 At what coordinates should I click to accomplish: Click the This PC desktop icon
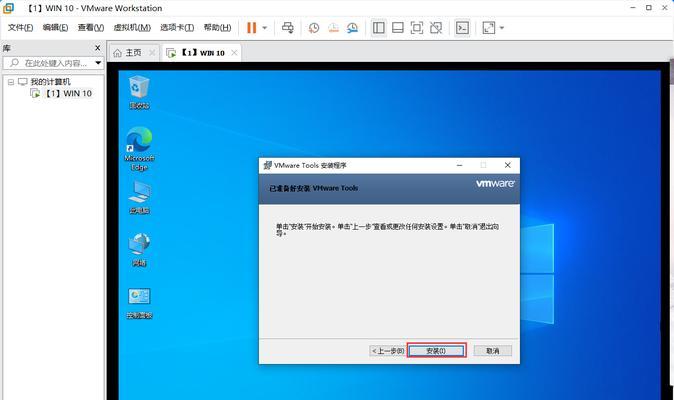[139, 198]
